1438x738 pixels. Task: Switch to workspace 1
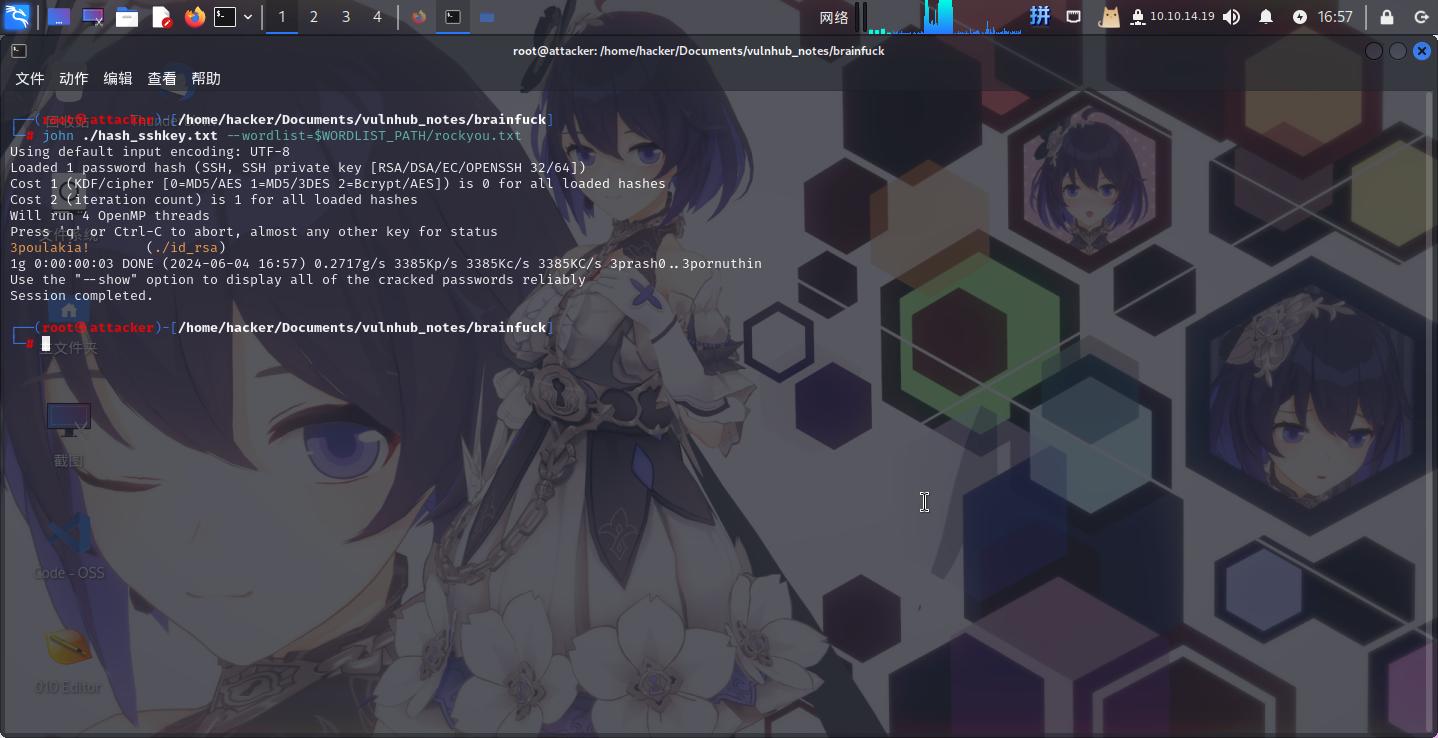(282, 17)
